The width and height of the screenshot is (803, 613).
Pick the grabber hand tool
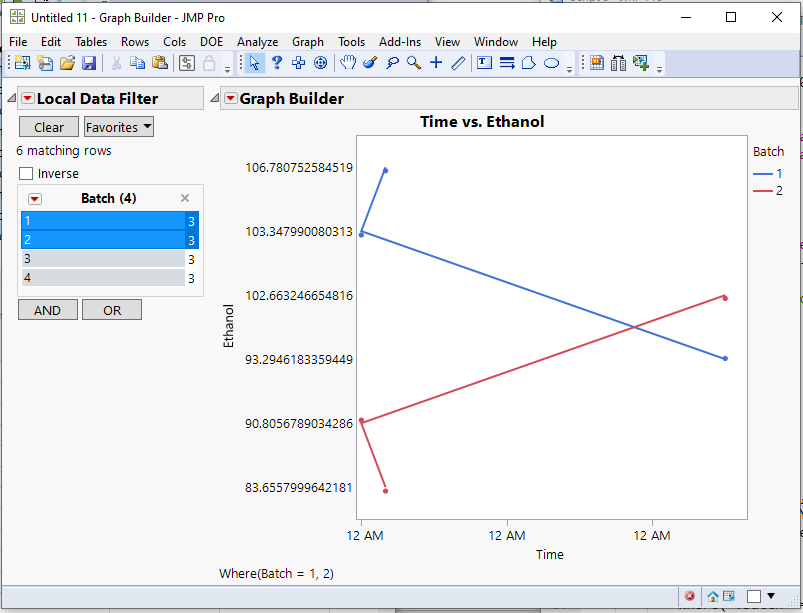click(x=347, y=62)
